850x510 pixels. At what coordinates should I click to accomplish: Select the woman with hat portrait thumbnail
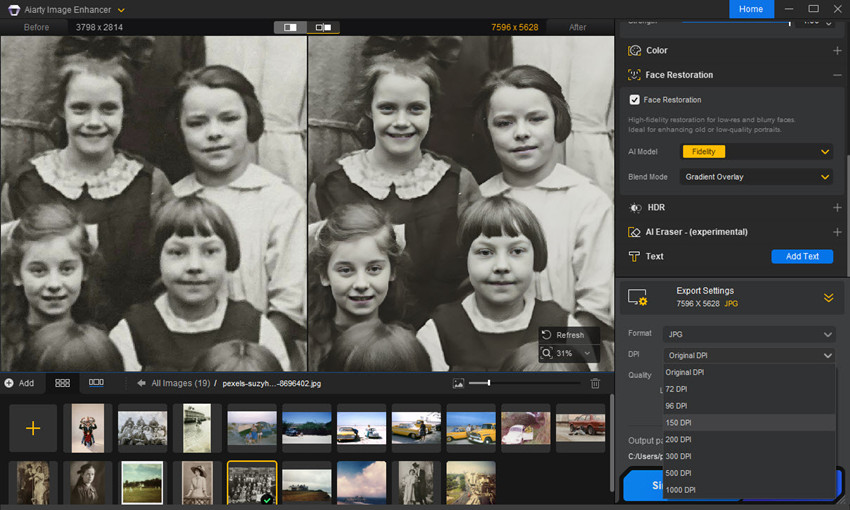coord(197,483)
